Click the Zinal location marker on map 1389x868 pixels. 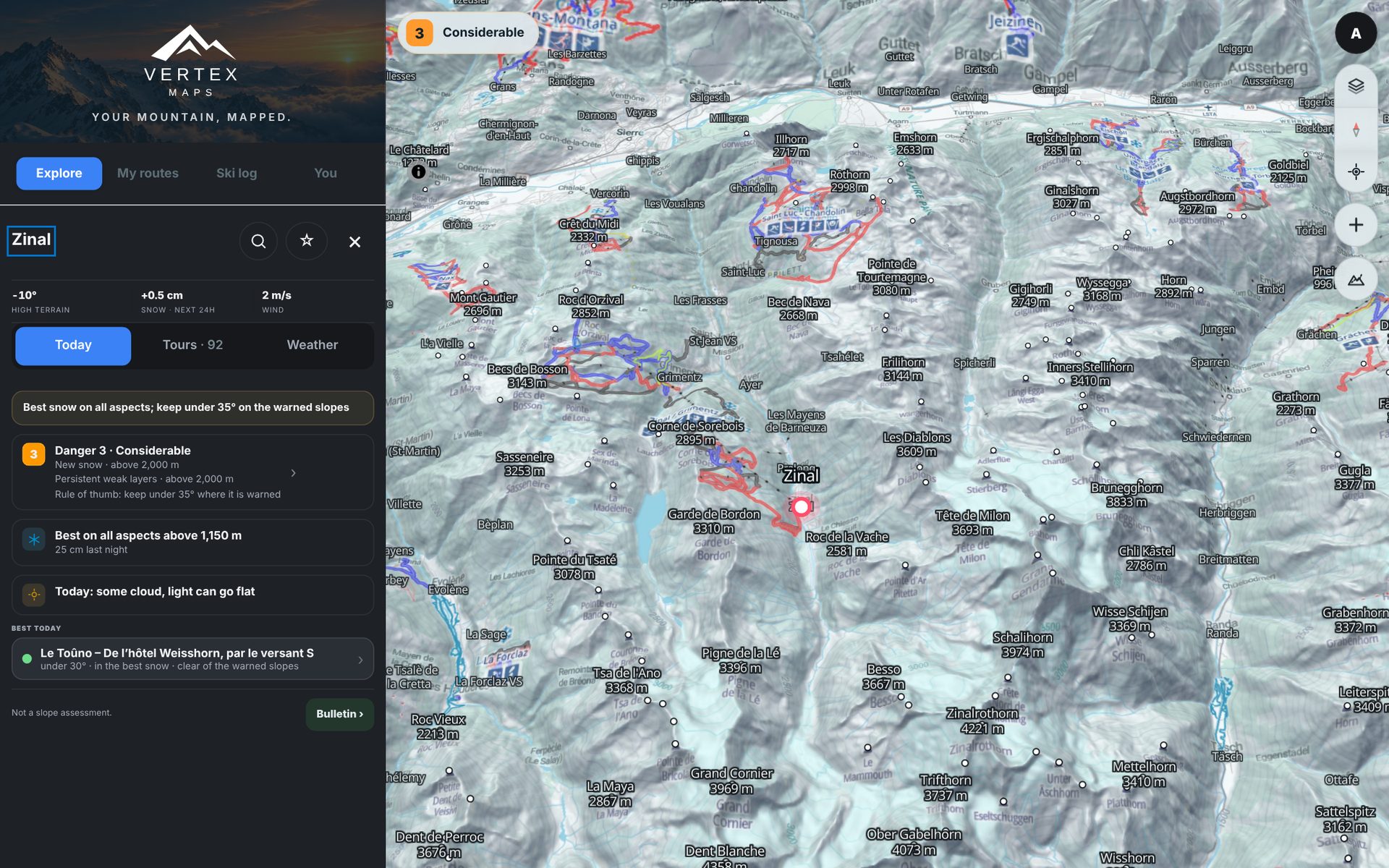coord(801,506)
